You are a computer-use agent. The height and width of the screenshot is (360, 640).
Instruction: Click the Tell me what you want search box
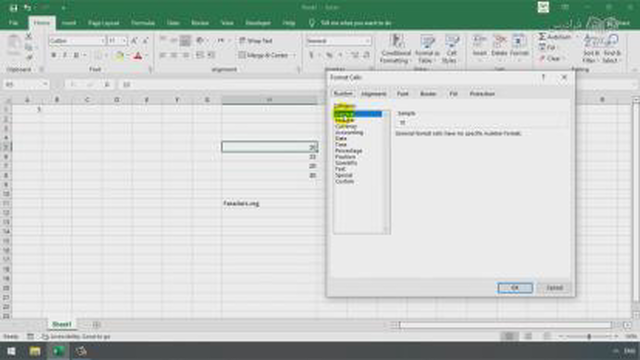tap(356, 23)
